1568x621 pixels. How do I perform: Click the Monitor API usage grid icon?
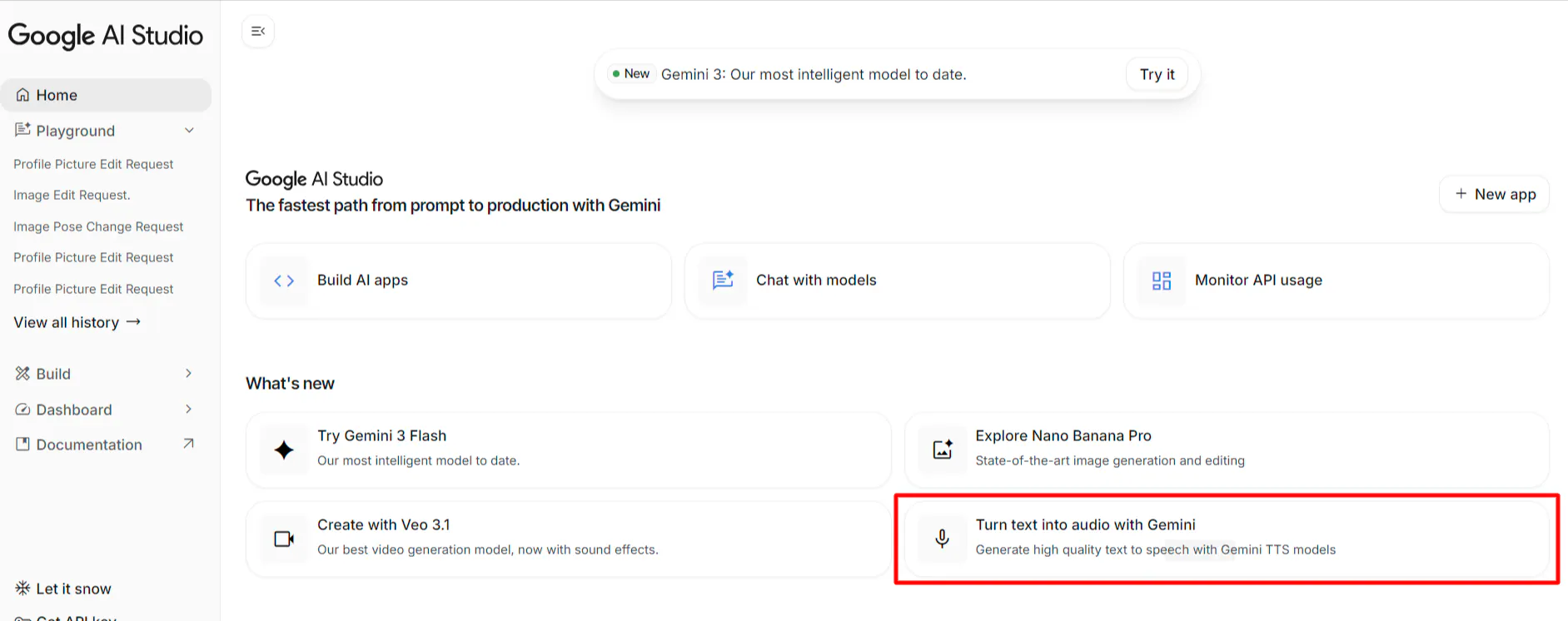1161,281
